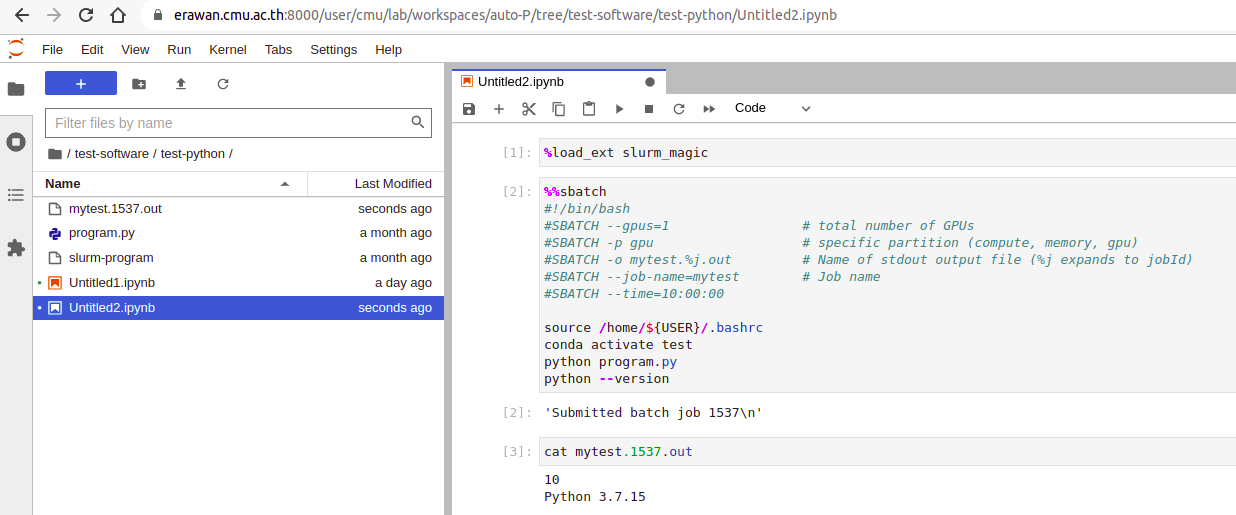The image size is (1236, 515).
Task: Show the Table of Contents sidebar
Action: tap(16, 195)
